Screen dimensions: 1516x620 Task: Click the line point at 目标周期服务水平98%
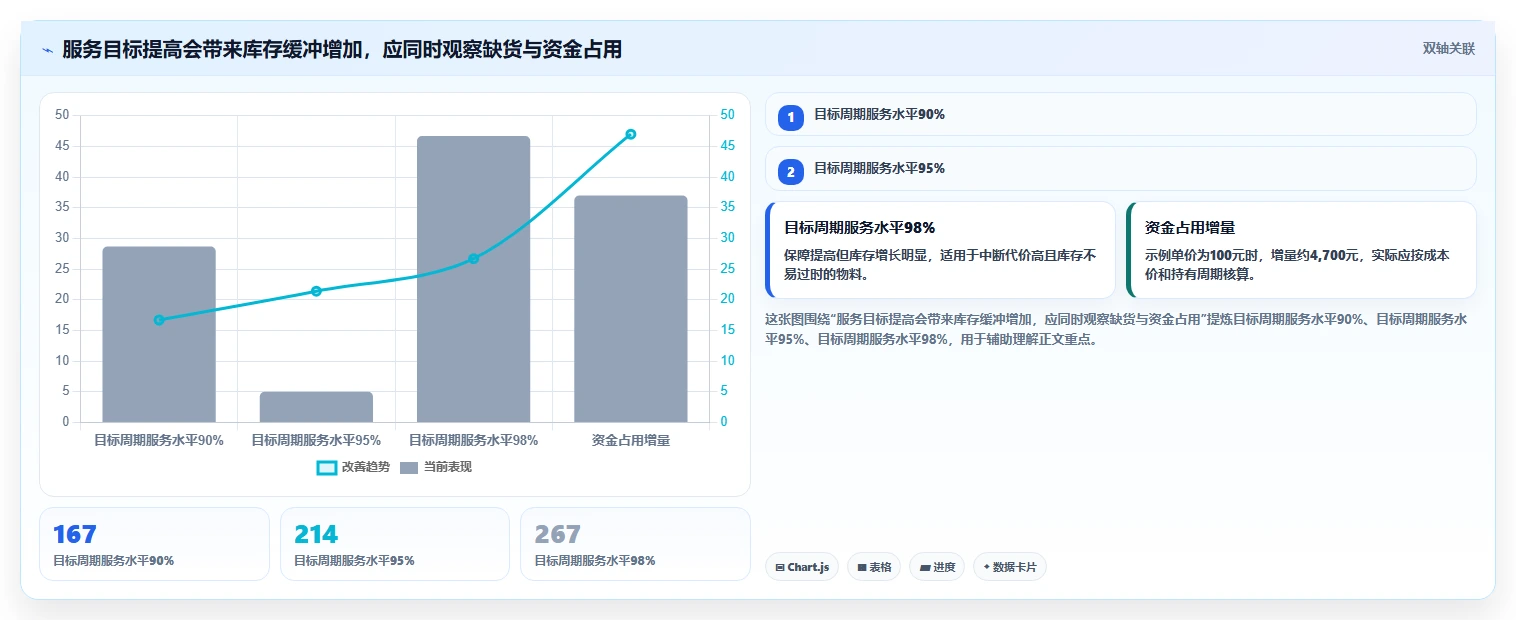click(473, 259)
